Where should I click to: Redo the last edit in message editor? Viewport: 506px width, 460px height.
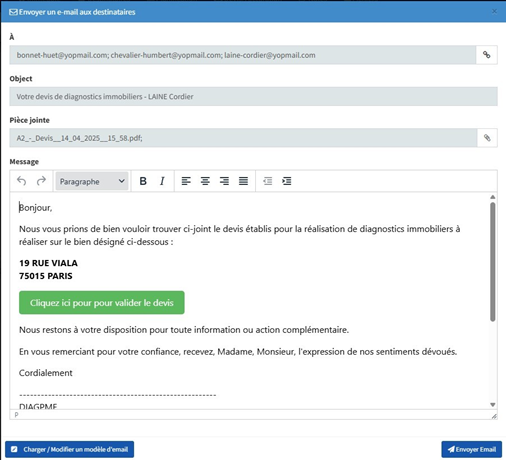41,181
